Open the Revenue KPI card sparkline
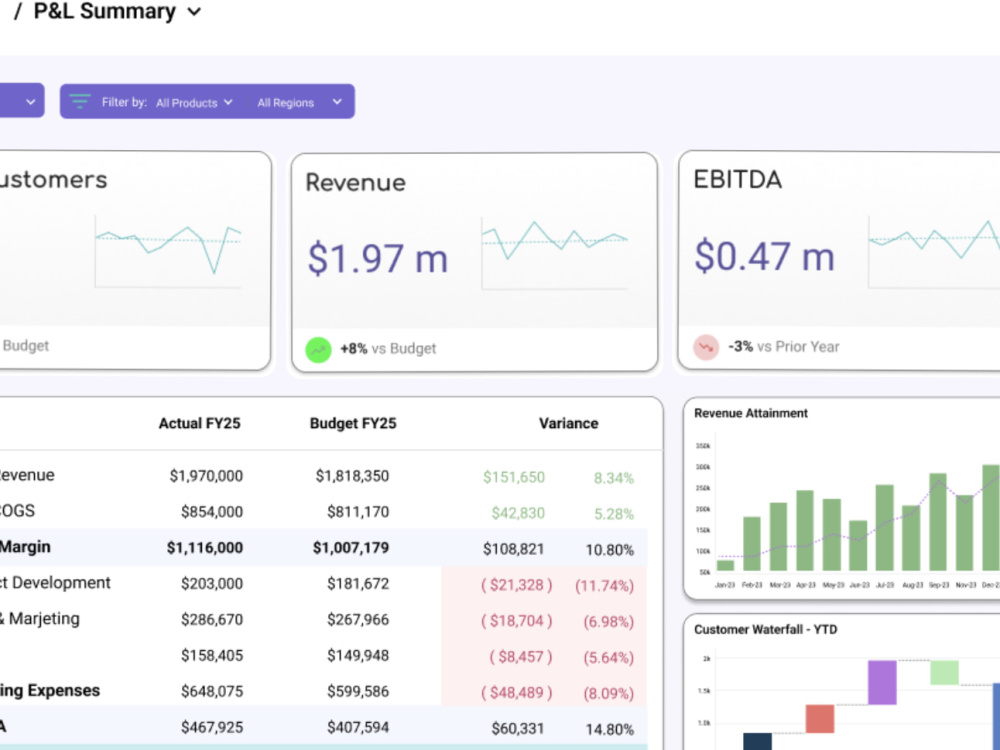Image resolution: width=1000 pixels, height=750 pixels. pos(555,255)
